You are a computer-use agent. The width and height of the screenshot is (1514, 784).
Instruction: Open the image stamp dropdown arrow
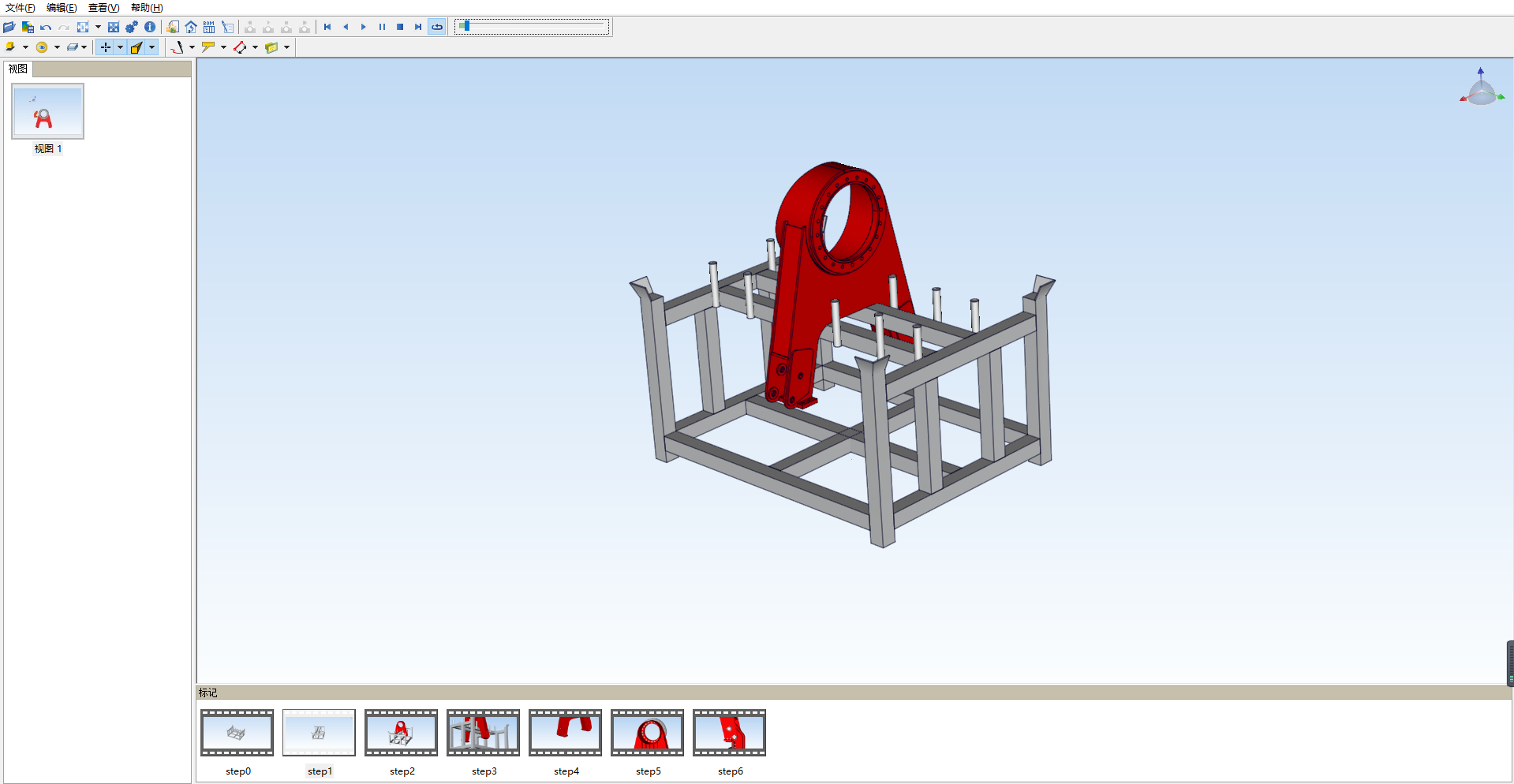[x=286, y=47]
